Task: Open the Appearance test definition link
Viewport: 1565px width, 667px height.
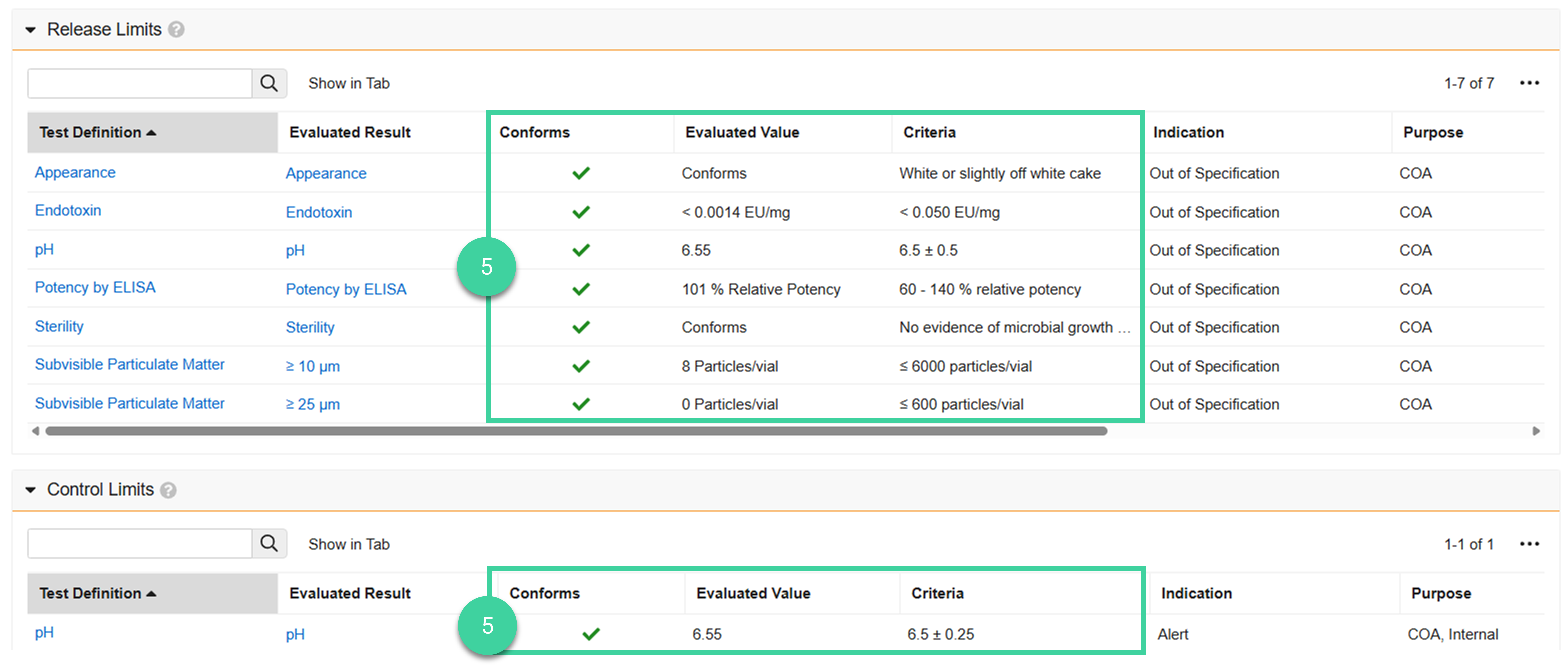Action: (x=75, y=173)
